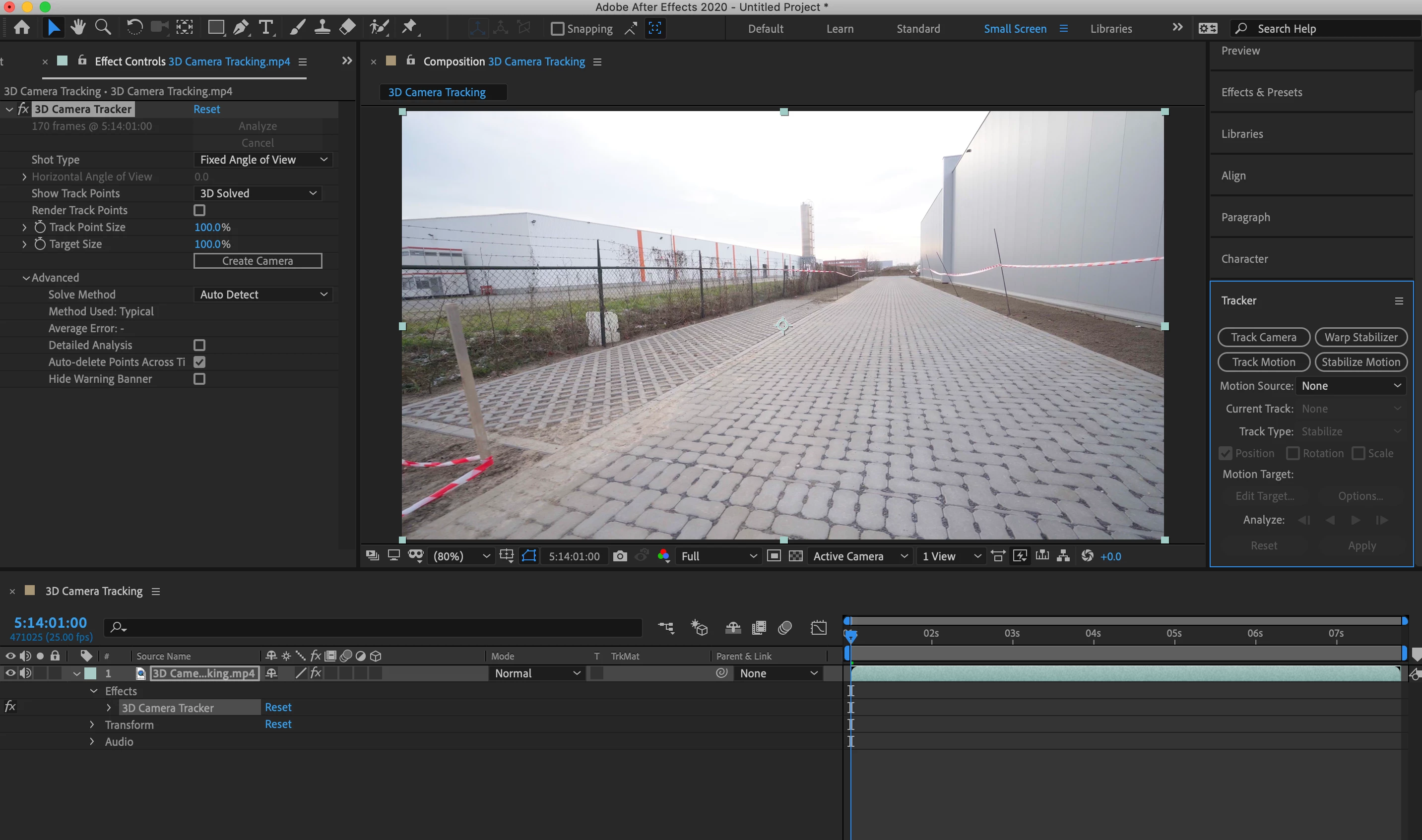Hide the 3D Camera Tracking.mp4 layer video
The width and height of the screenshot is (1422, 840).
point(10,673)
